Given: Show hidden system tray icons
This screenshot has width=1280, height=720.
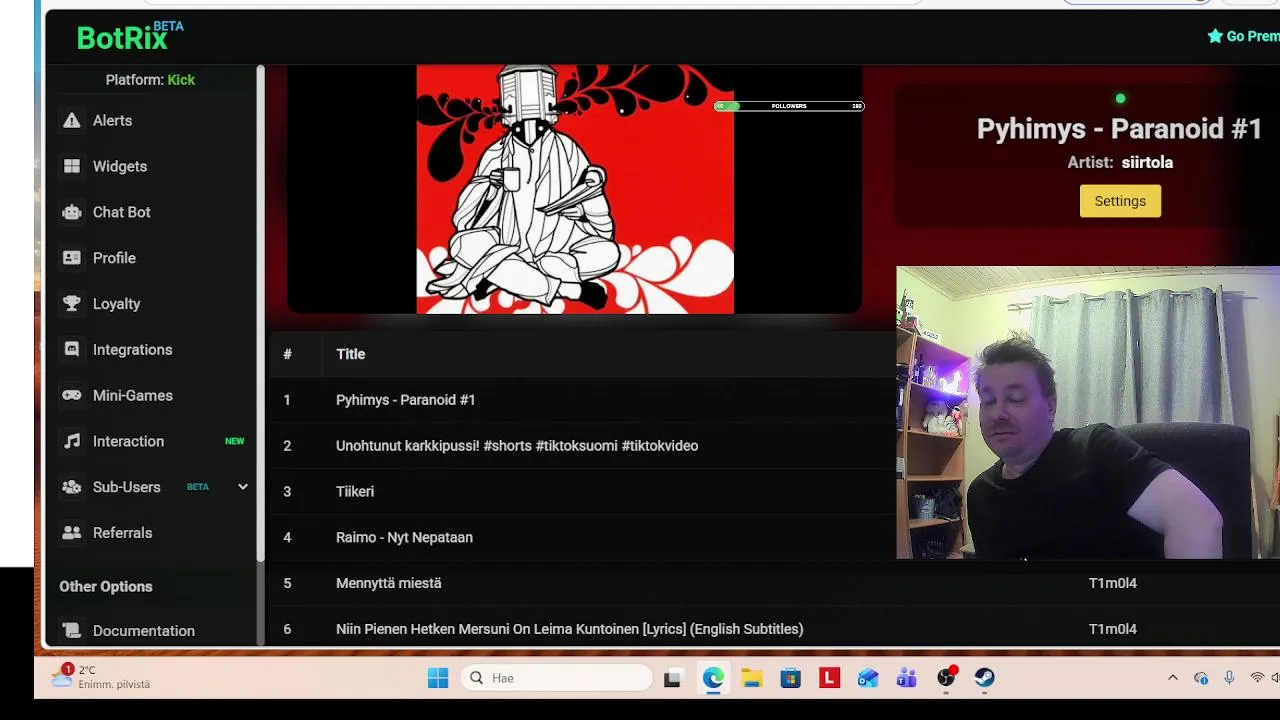Looking at the screenshot, I should click(1173, 678).
